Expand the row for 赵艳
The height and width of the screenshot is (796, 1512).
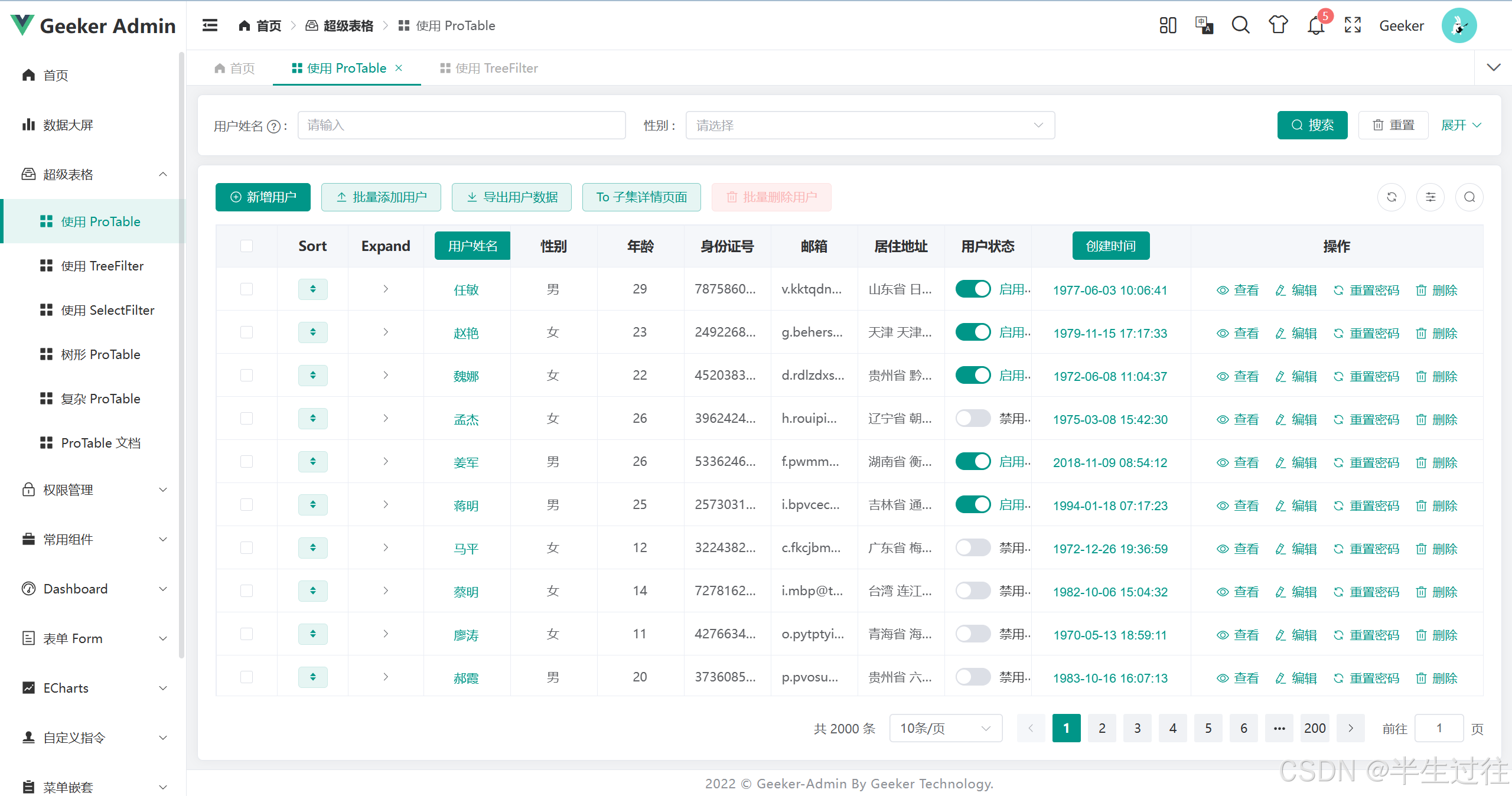point(386,332)
